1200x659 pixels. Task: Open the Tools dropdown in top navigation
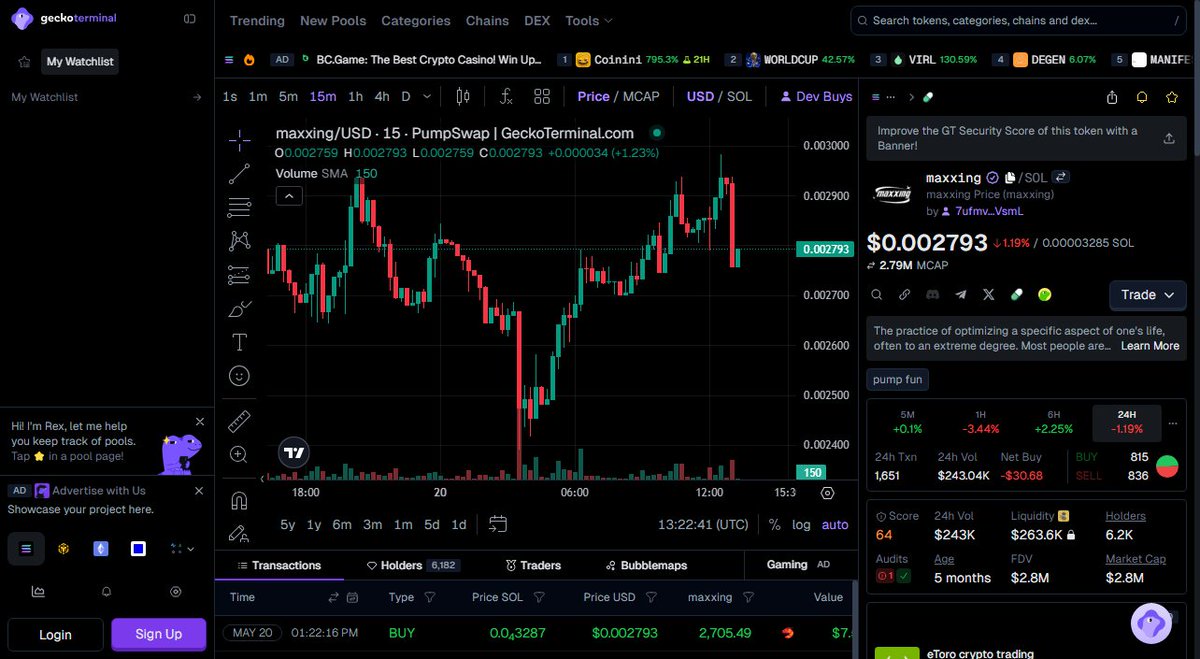pyautogui.click(x=589, y=20)
